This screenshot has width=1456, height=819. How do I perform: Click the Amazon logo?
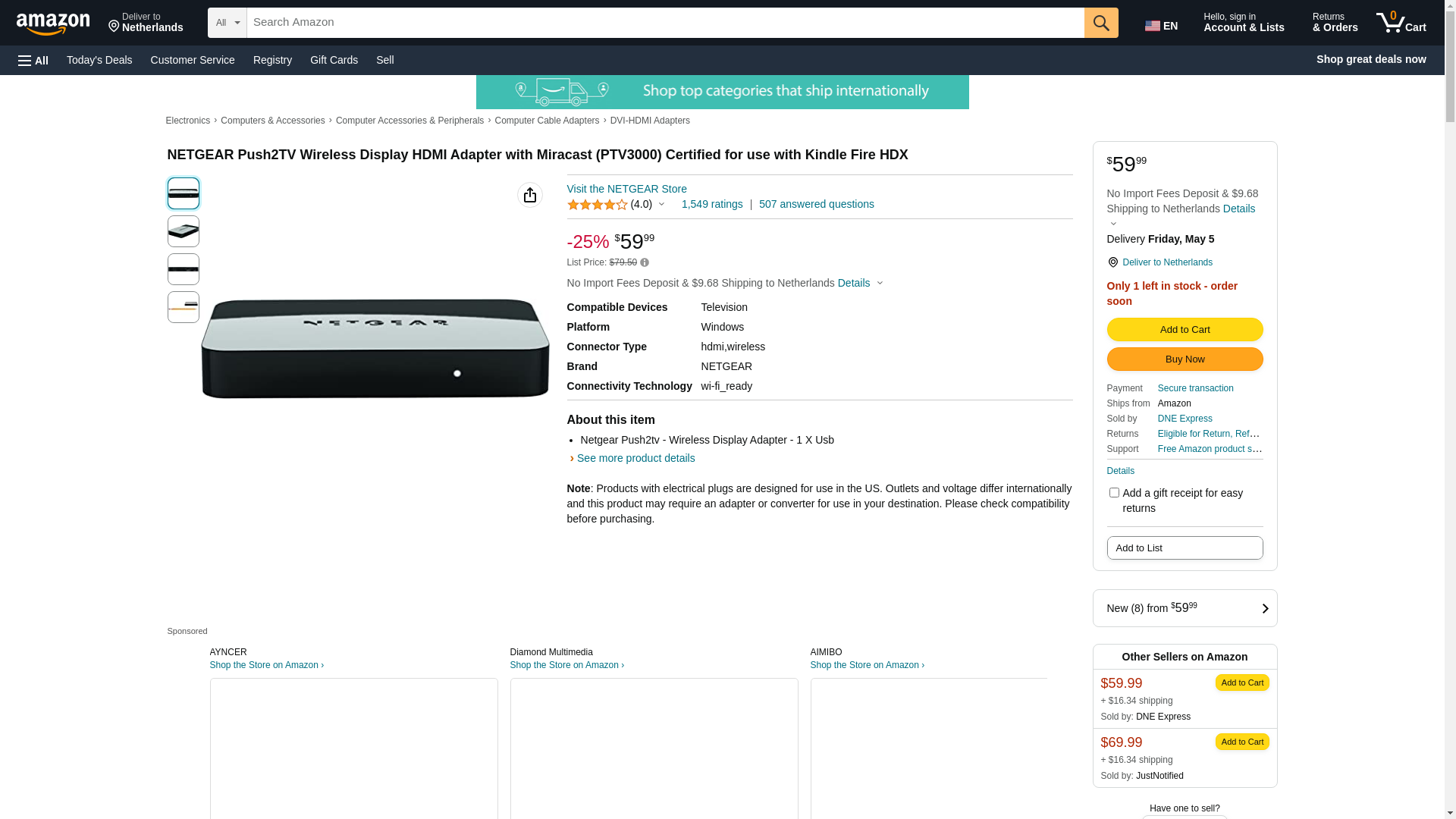point(53,24)
